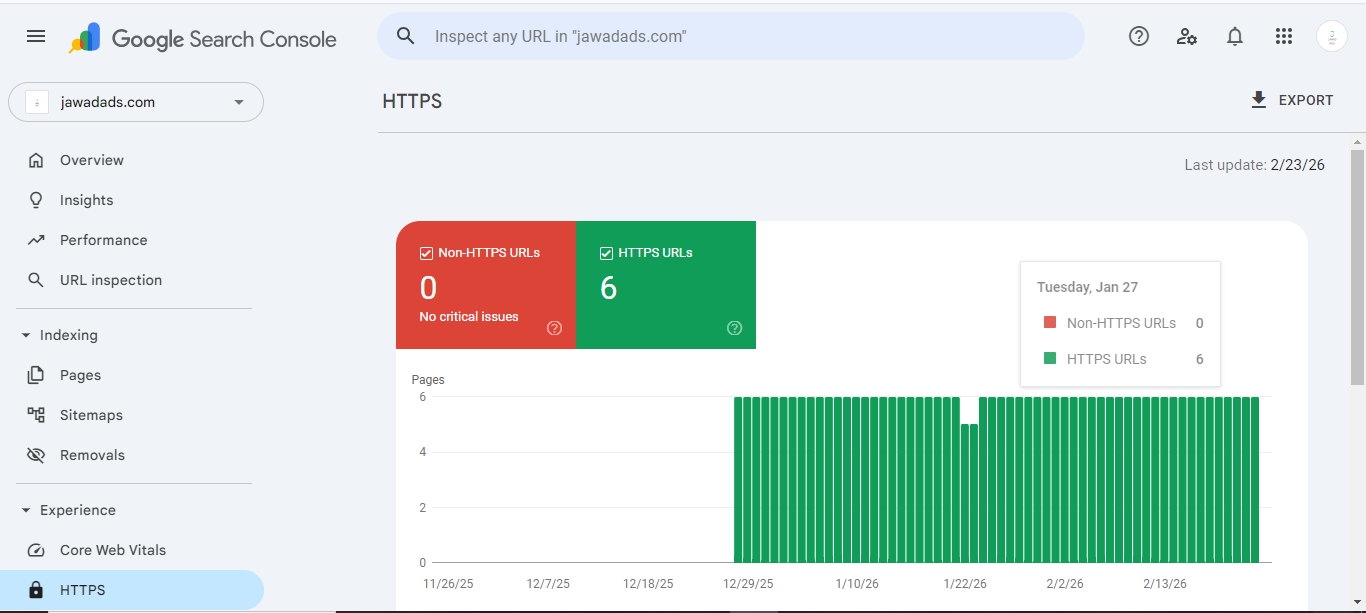Click the Google account avatar
Image resolution: width=1366 pixels, height=613 pixels.
coord(1331,36)
